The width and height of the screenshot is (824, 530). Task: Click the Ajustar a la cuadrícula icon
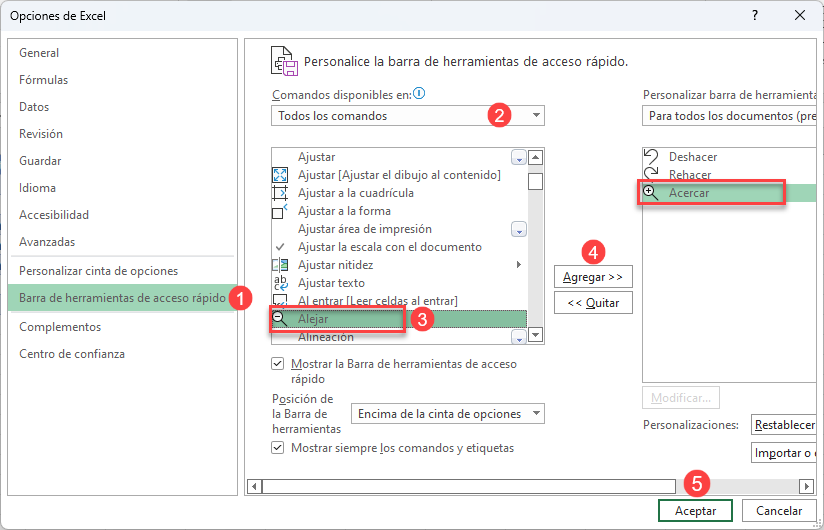coord(280,193)
